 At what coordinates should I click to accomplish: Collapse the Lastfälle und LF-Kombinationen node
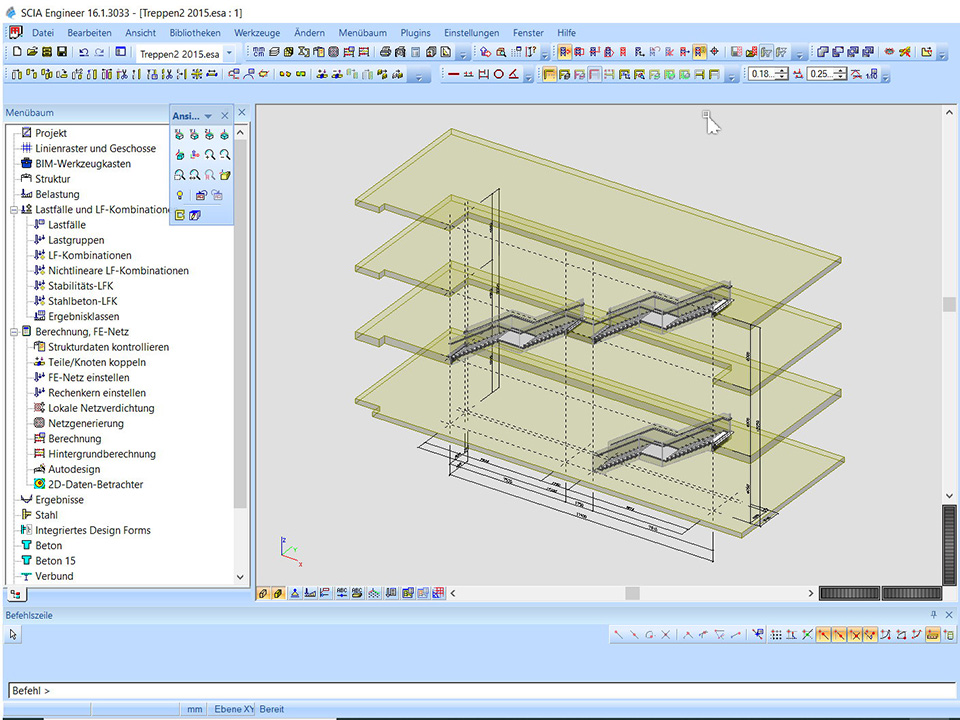point(13,210)
